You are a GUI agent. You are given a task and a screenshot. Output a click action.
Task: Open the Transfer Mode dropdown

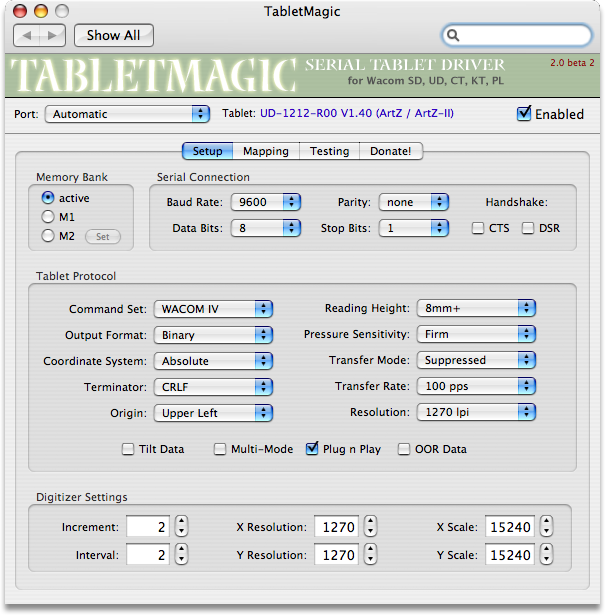tap(476, 360)
